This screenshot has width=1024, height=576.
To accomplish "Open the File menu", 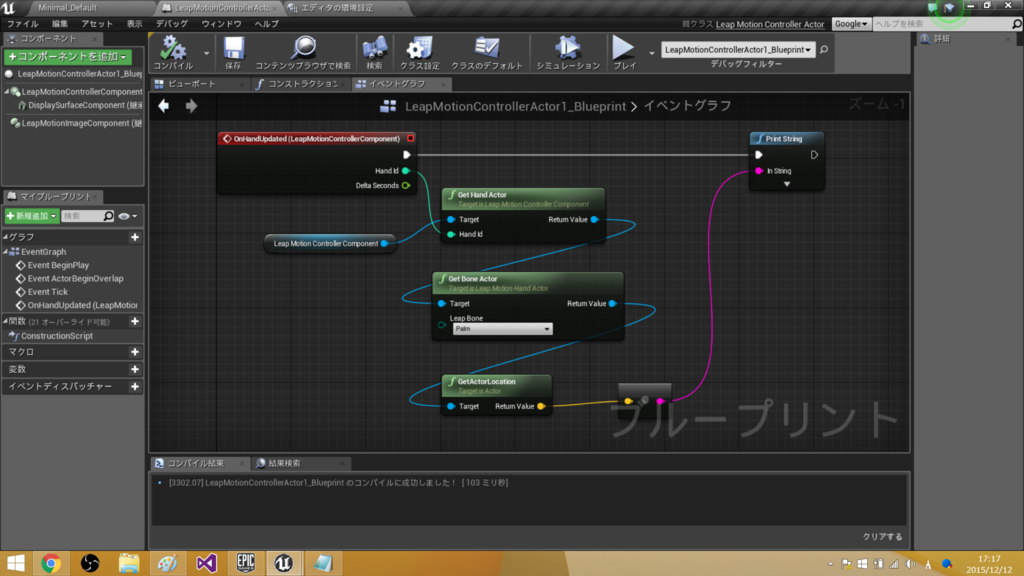I will (23, 24).
